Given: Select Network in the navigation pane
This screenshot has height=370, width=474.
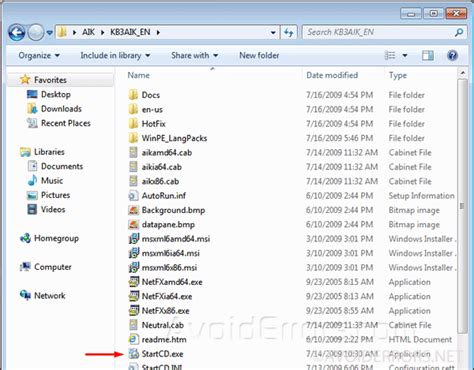Looking at the screenshot, I should [x=50, y=296].
